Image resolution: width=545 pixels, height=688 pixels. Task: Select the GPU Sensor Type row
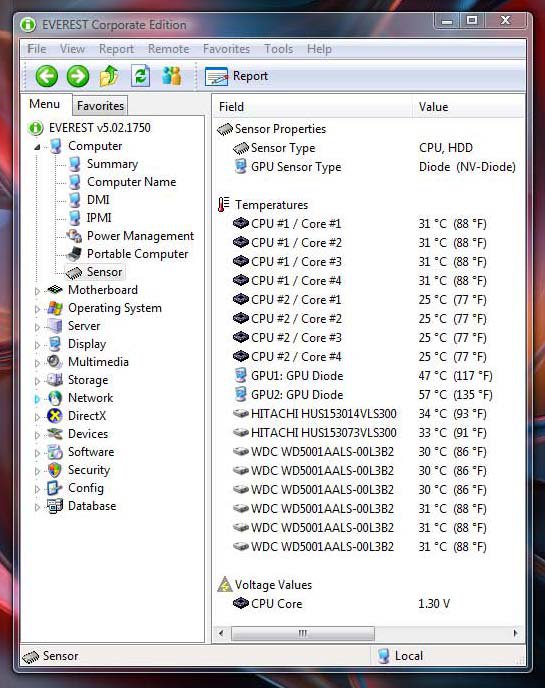click(x=374, y=167)
